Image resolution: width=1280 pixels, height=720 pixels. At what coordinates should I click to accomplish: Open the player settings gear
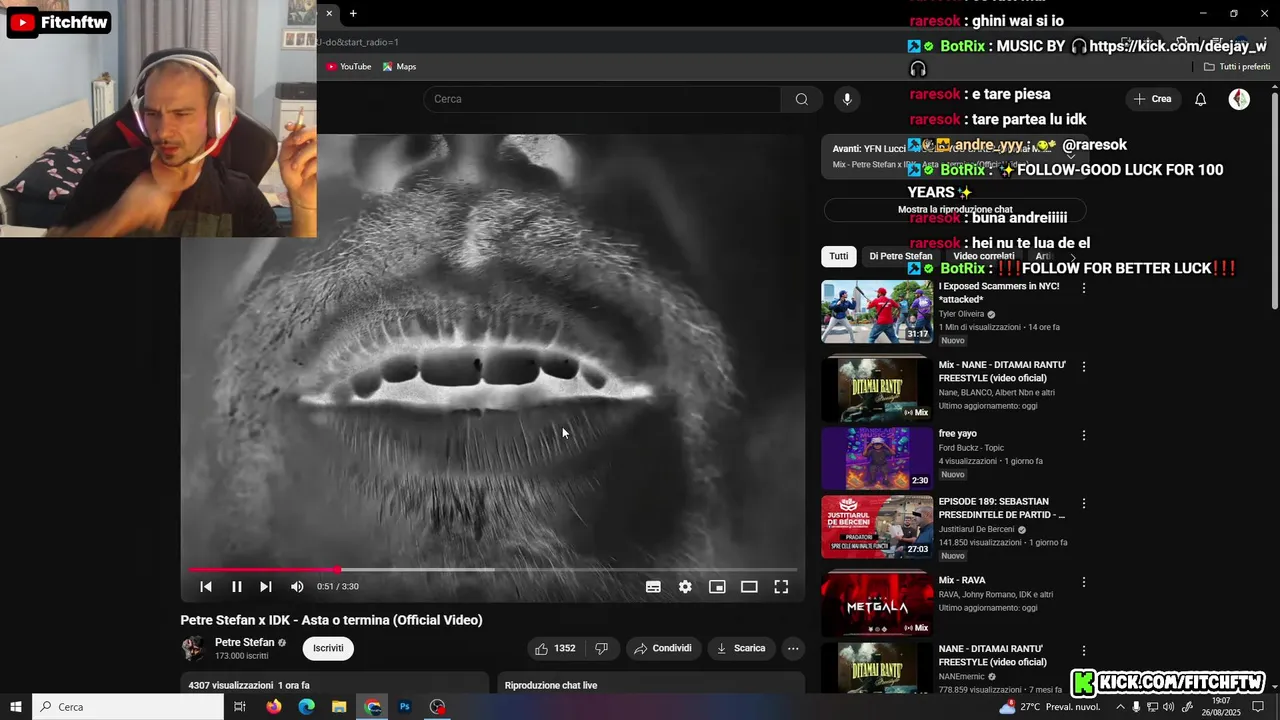point(685,587)
